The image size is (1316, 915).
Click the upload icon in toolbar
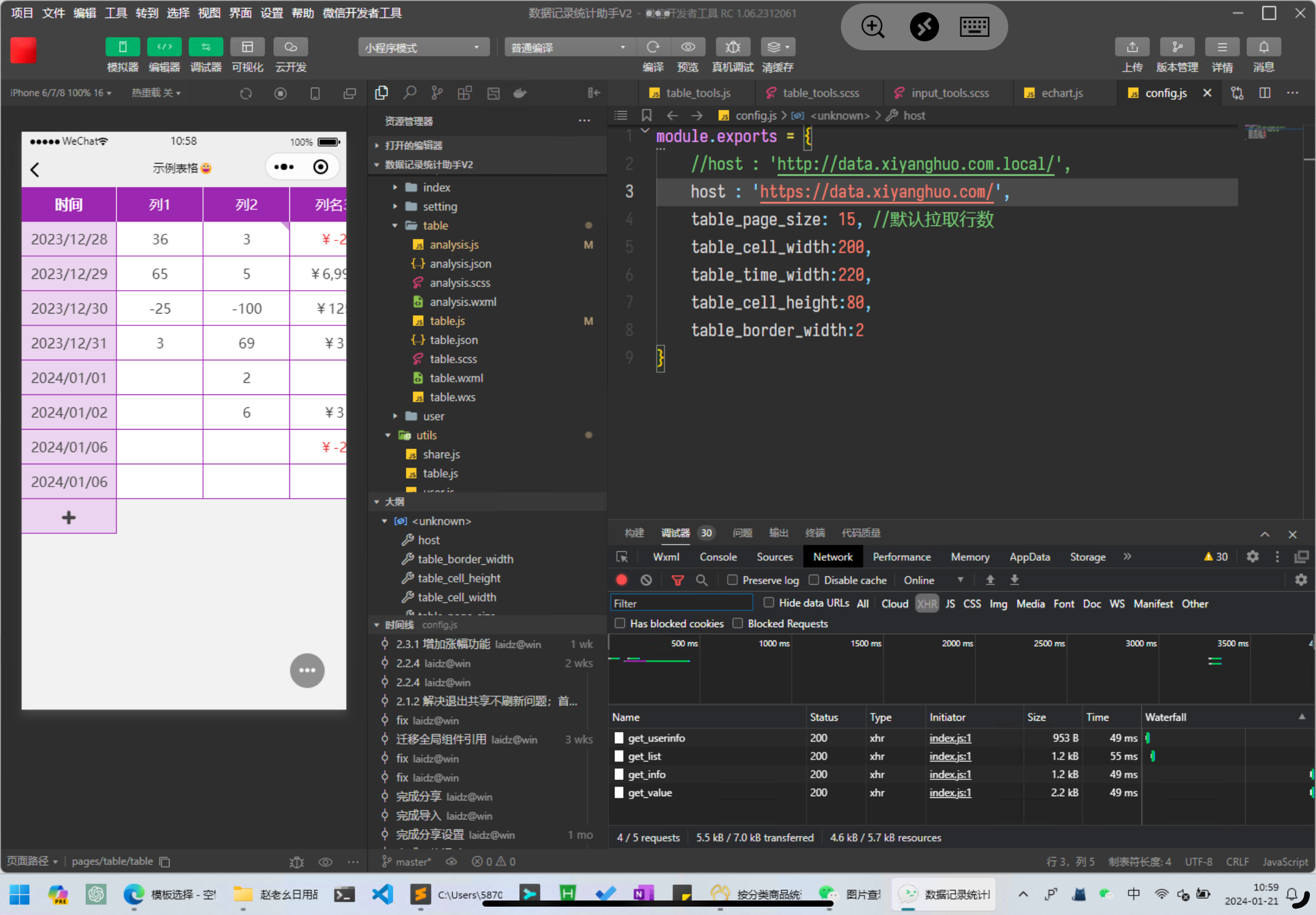(1131, 47)
